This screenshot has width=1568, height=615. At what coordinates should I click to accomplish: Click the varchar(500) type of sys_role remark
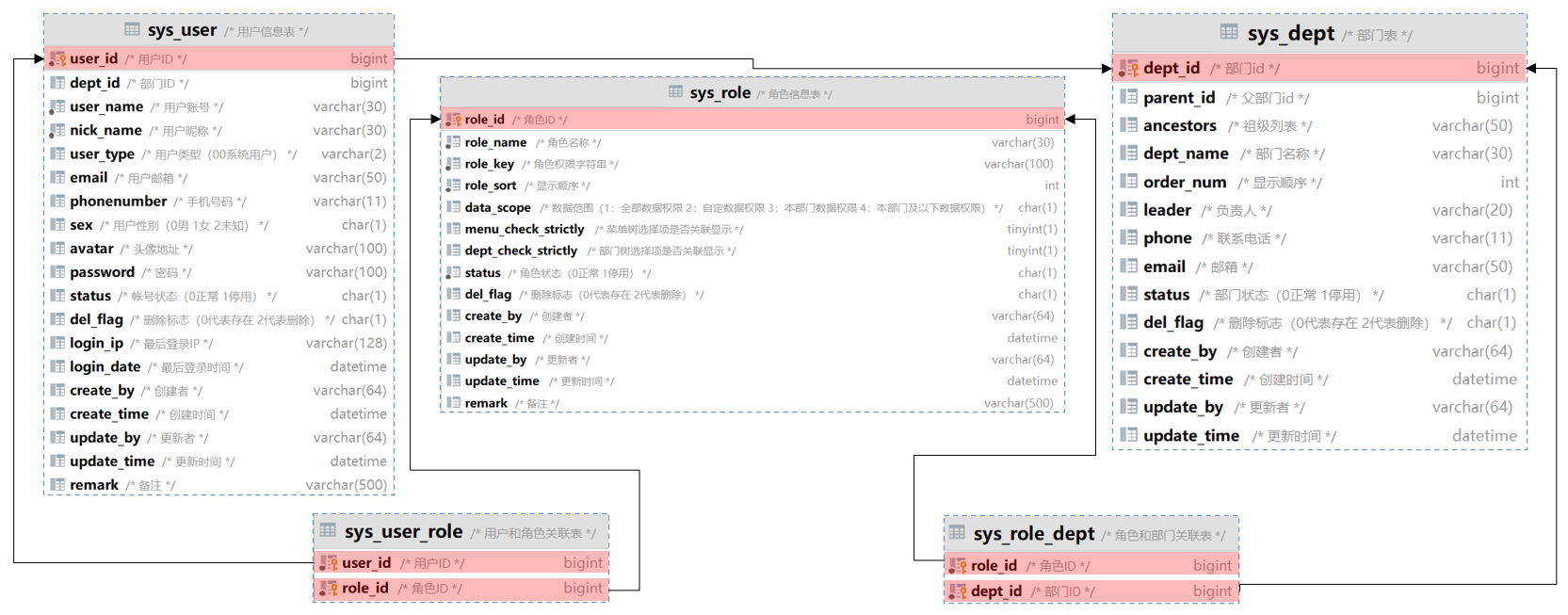coord(1018,403)
